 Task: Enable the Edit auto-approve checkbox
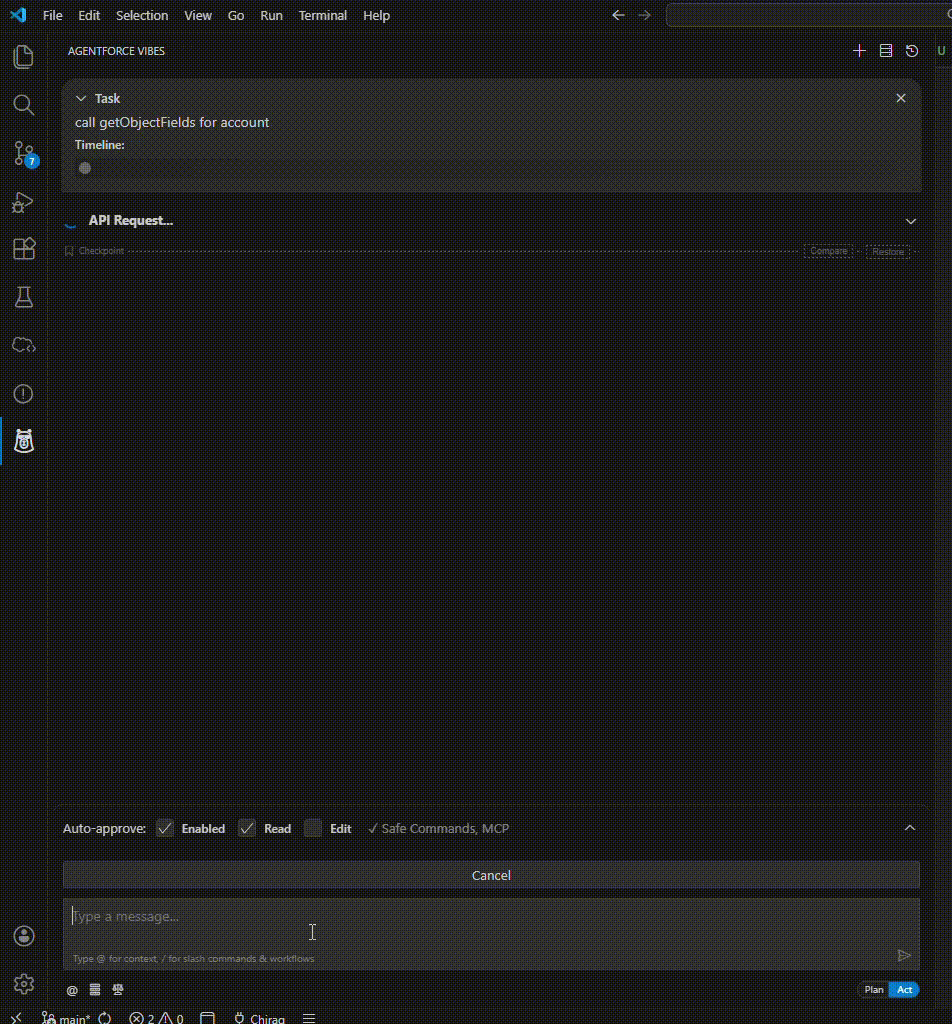[313, 828]
